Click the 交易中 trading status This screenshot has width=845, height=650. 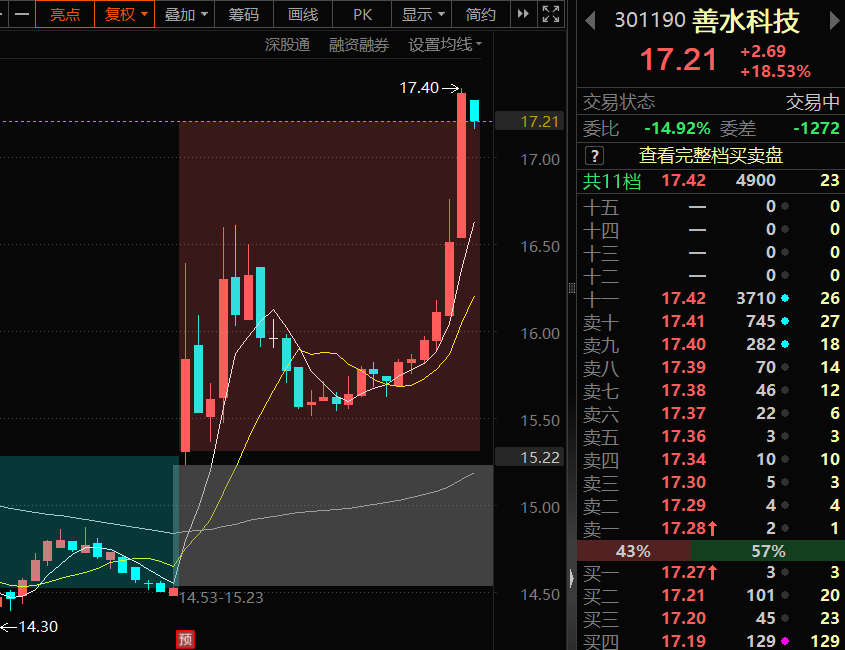click(x=812, y=102)
